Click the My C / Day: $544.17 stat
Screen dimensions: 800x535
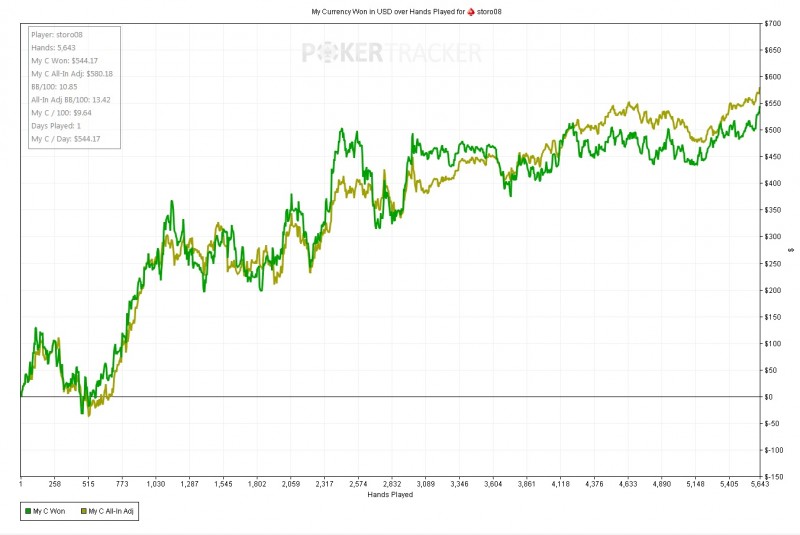(66, 139)
